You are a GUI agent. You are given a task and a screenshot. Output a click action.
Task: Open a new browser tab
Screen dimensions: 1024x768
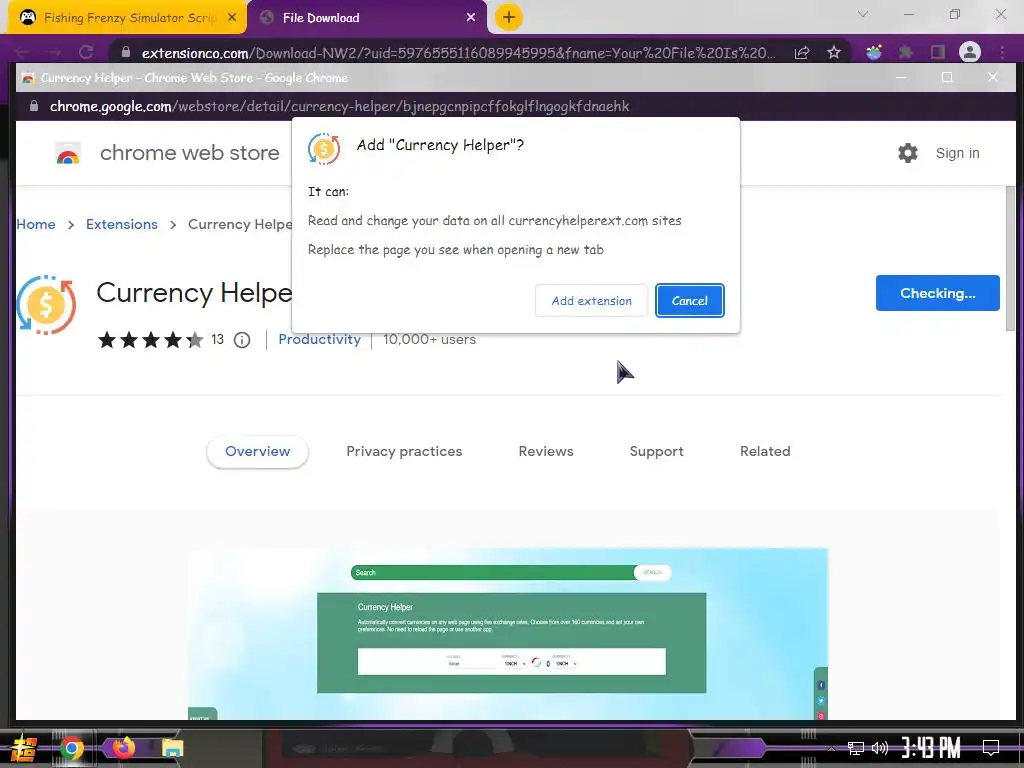509,17
